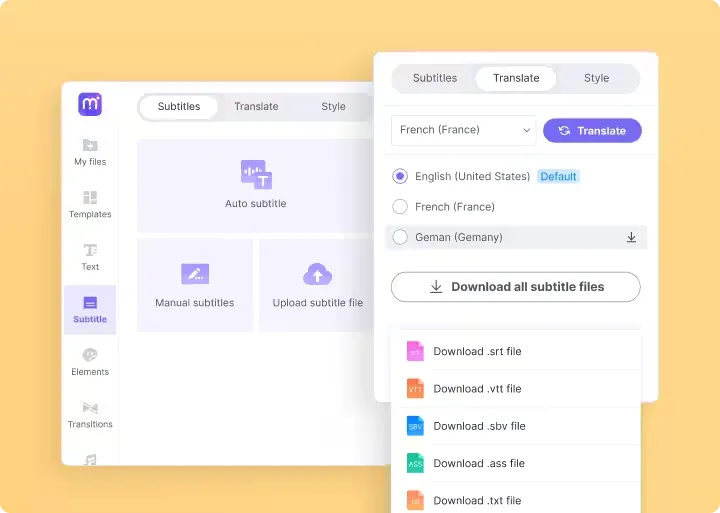Click the blue SBV file icon

point(415,426)
